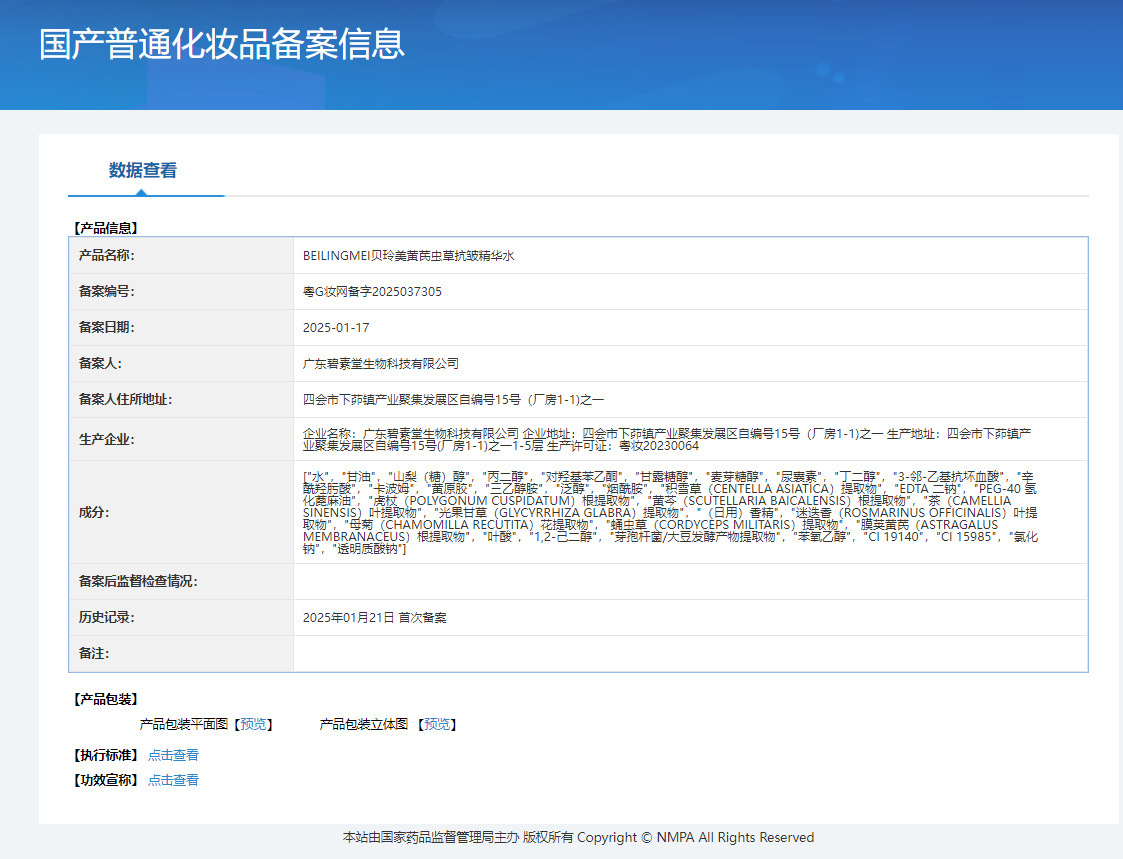Click the NMPA copyright footer text

tap(579, 838)
